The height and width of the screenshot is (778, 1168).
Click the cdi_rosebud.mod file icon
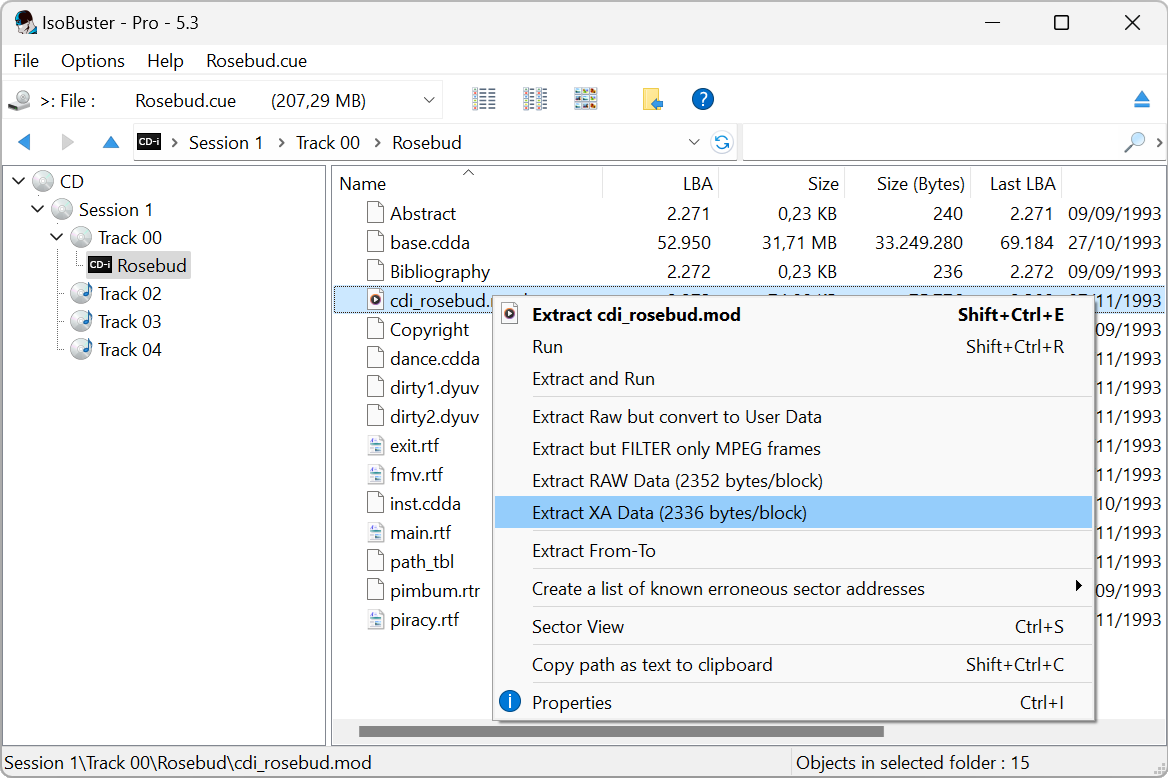(x=376, y=300)
